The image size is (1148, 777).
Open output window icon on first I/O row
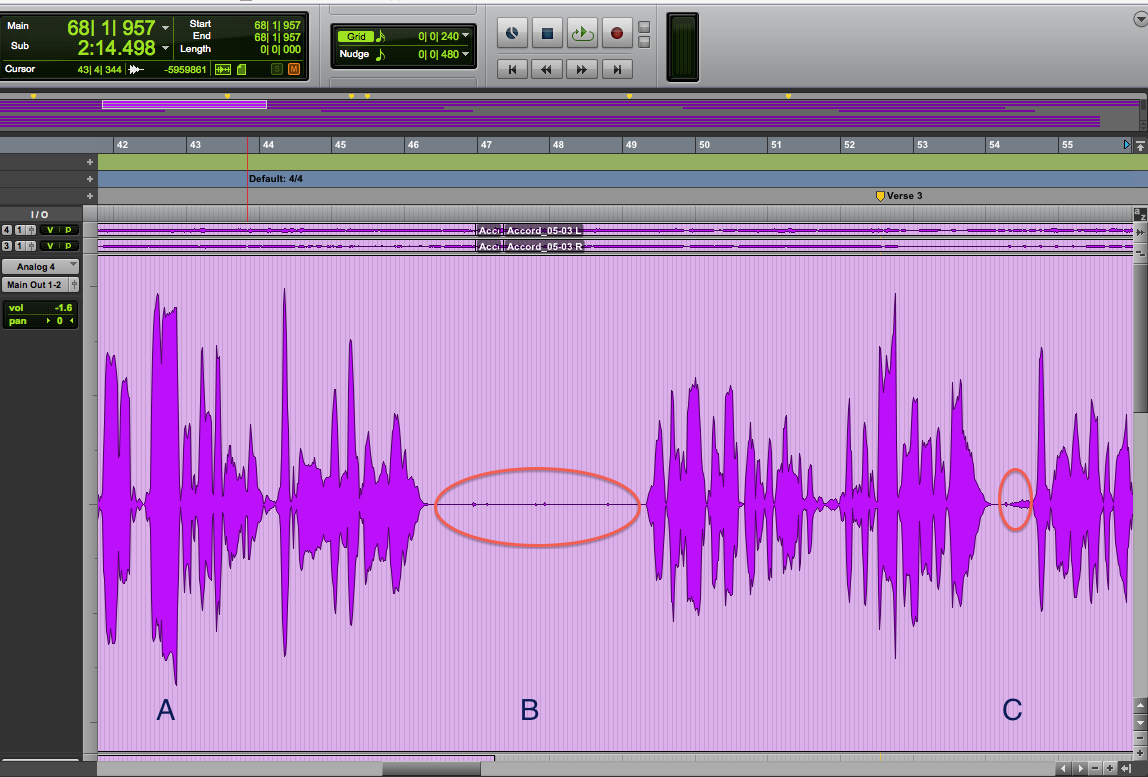tap(31, 230)
